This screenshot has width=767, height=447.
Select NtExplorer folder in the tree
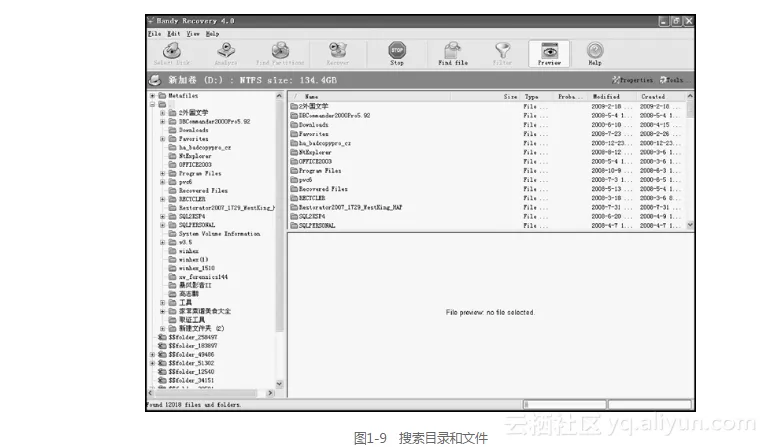195,156
